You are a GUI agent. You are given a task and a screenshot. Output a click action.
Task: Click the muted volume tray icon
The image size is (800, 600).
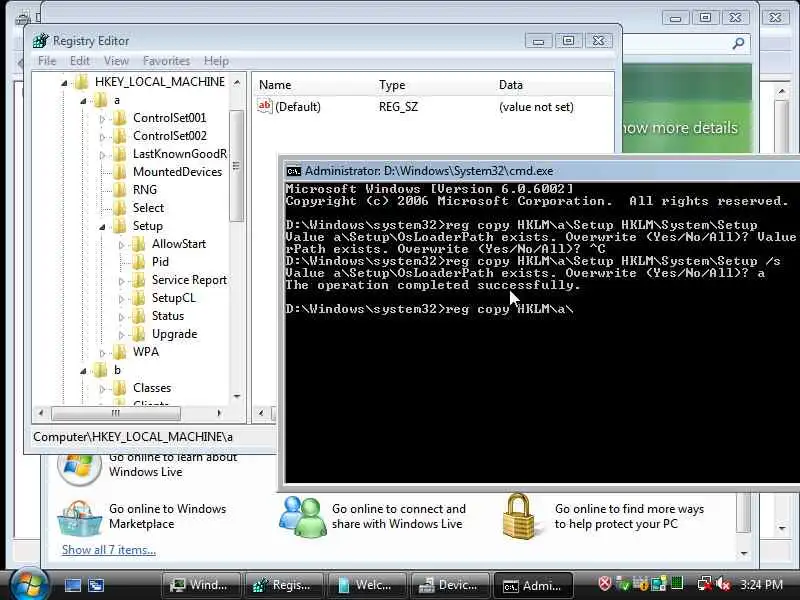pyautogui.click(x=723, y=584)
